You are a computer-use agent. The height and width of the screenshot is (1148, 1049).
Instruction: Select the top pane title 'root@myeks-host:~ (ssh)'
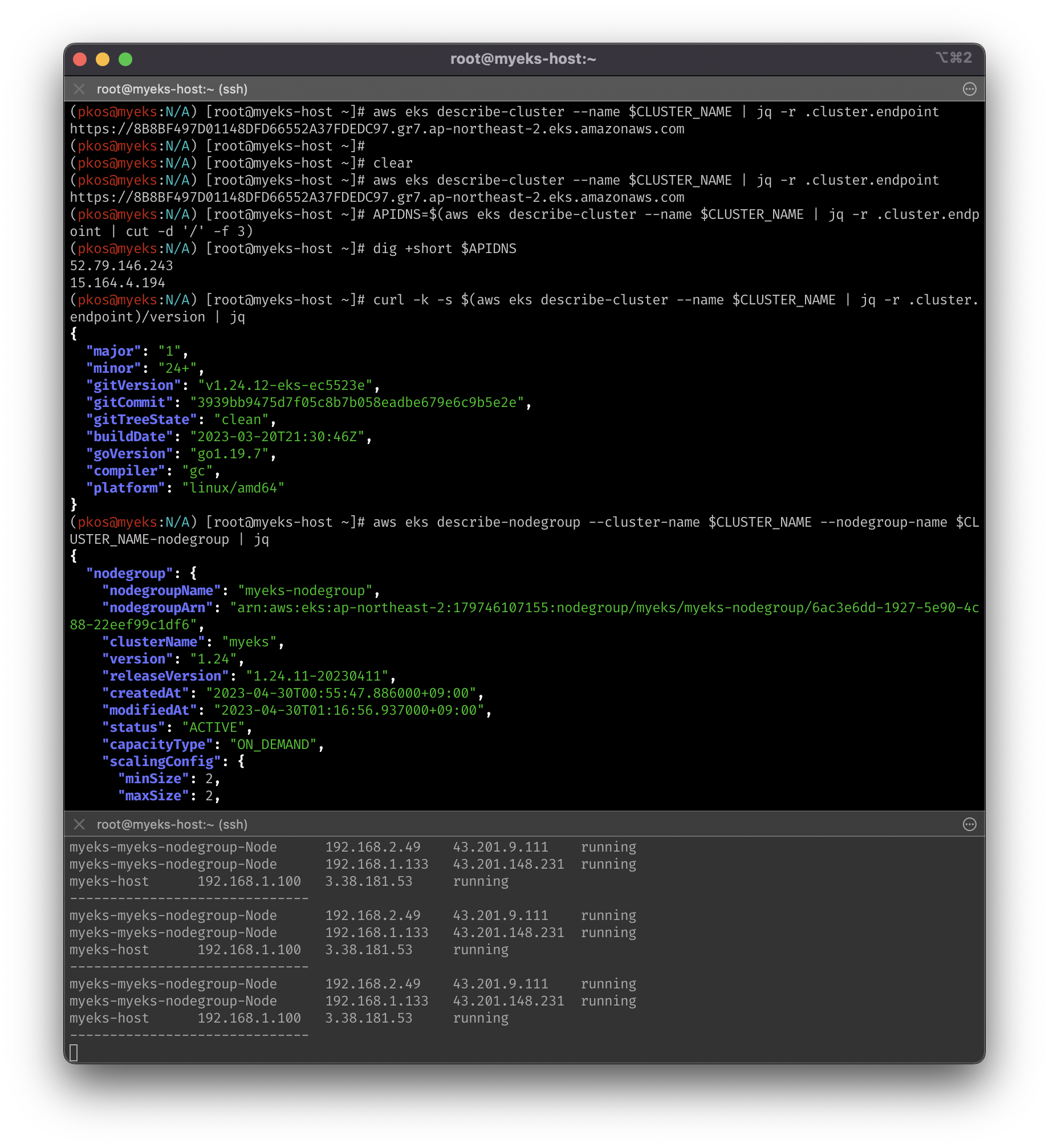click(x=172, y=89)
